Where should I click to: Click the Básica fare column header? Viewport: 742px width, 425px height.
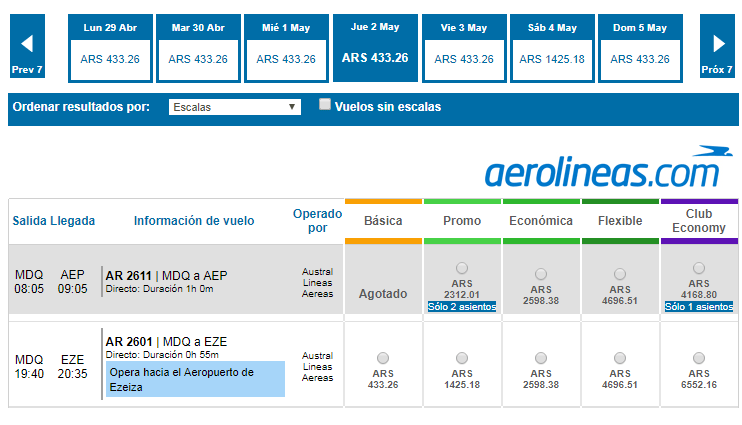click(383, 221)
